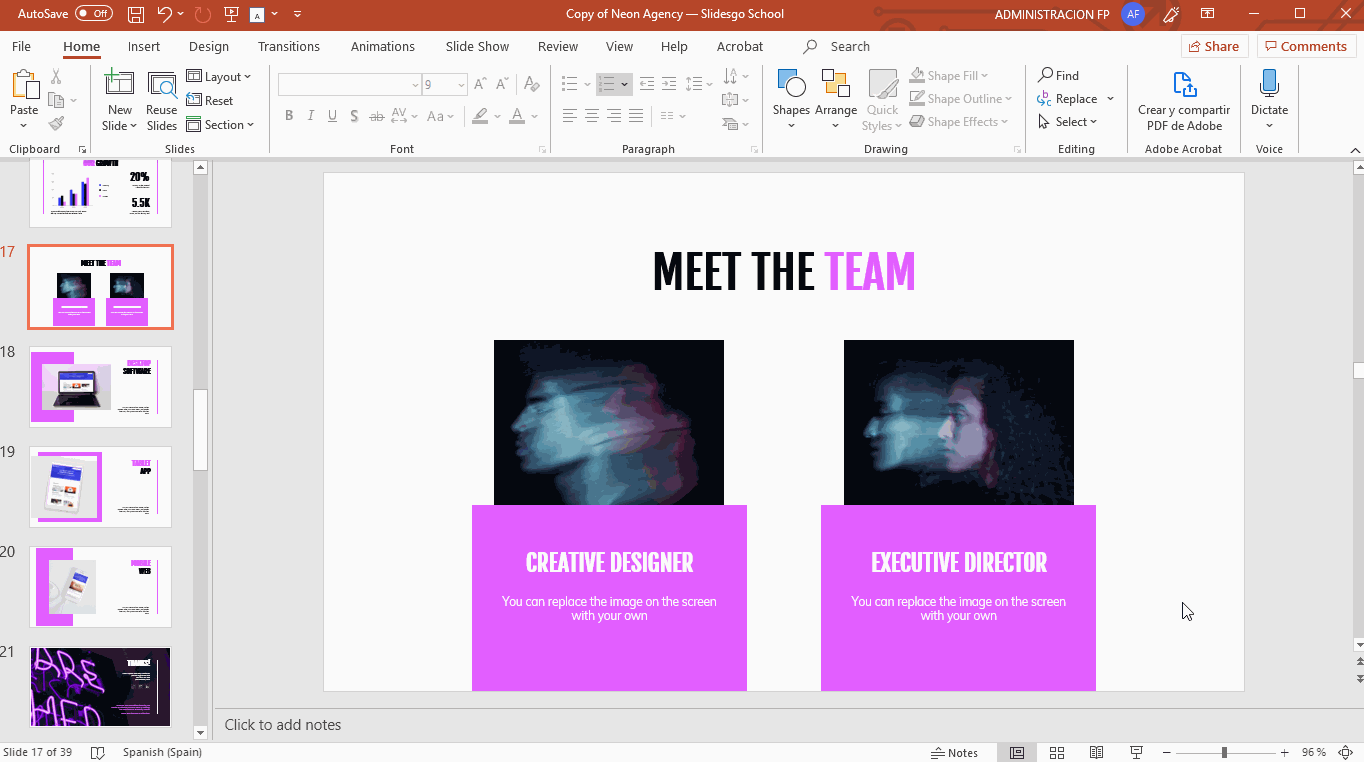The width and height of the screenshot is (1364, 762).
Task: Activate the Dictate voice tool
Action: tap(1269, 95)
